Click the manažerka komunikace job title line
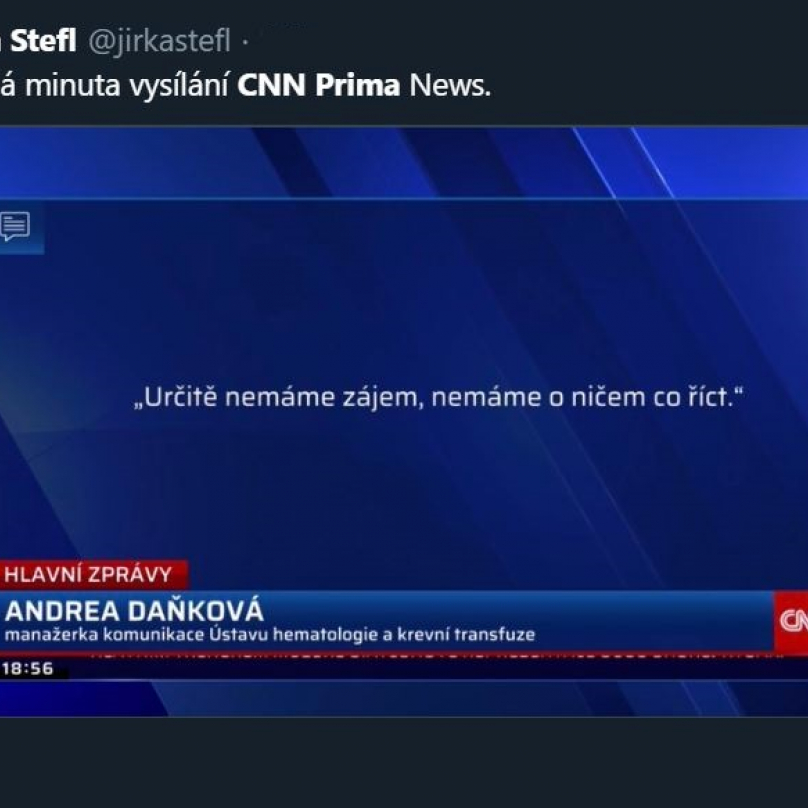 (270, 634)
